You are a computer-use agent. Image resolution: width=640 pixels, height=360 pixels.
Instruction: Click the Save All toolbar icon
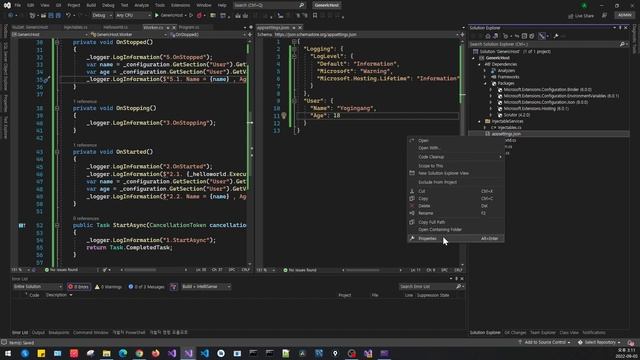[x=58, y=16]
